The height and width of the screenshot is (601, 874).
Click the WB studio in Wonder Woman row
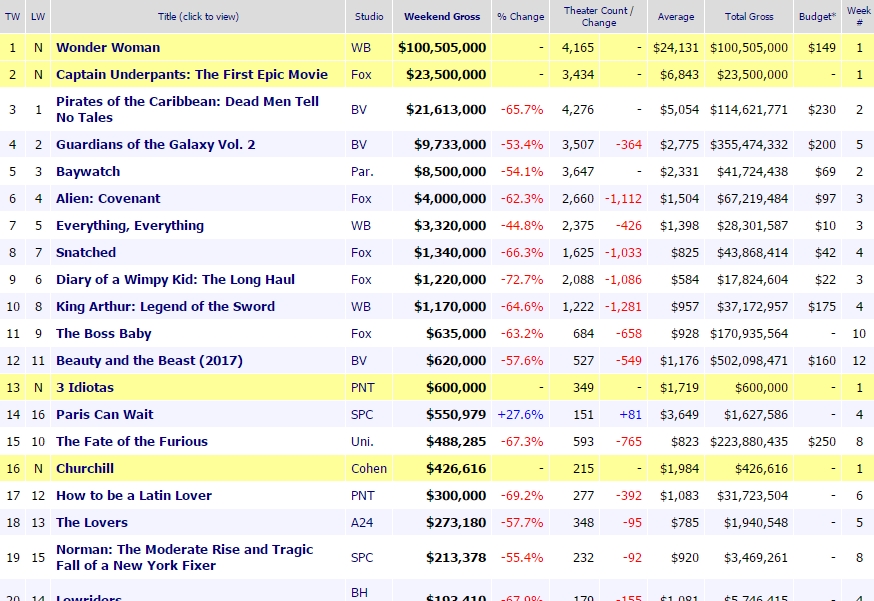click(361, 47)
